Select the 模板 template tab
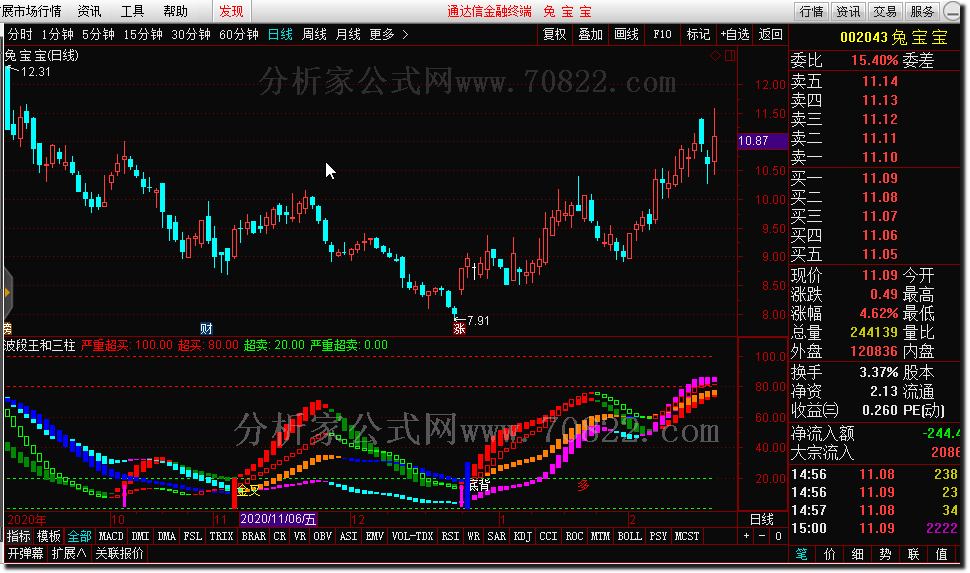Screen dimensions: 970x573 [x=48, y=536]
